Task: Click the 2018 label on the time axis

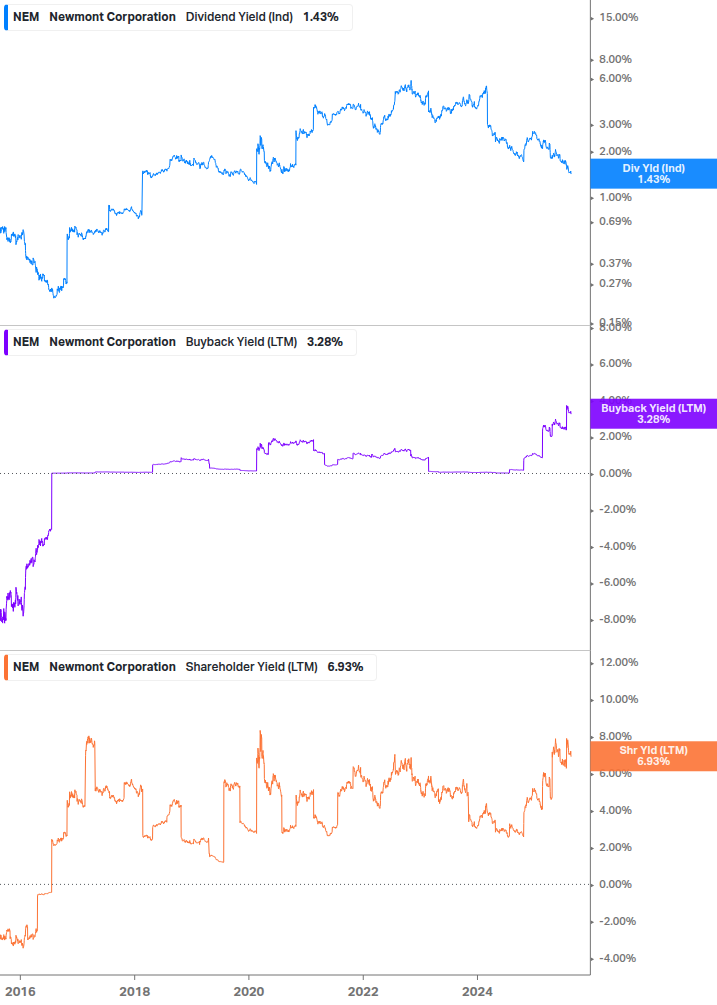Action: coord(135,992)
